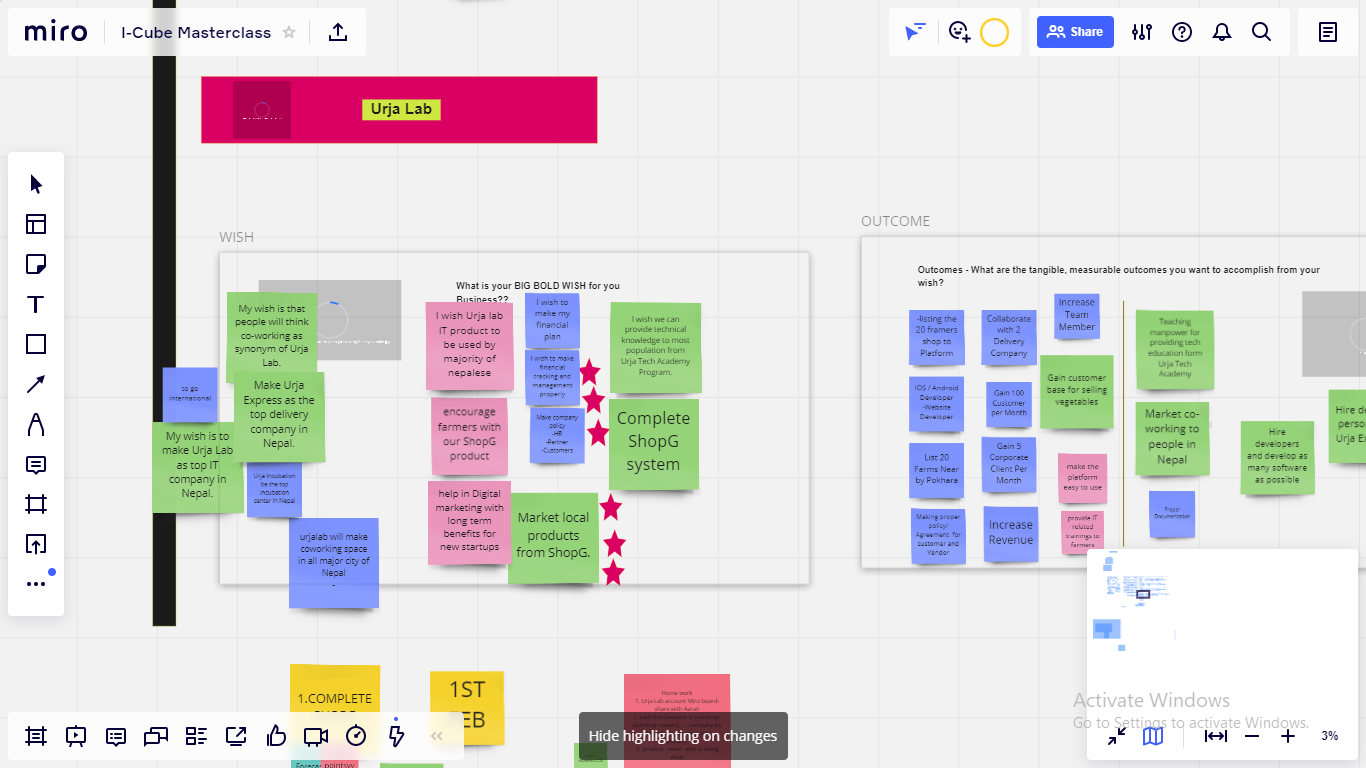The image size is (1366, 768).
Task: Click the Share button
Action: pos(1075,32)
